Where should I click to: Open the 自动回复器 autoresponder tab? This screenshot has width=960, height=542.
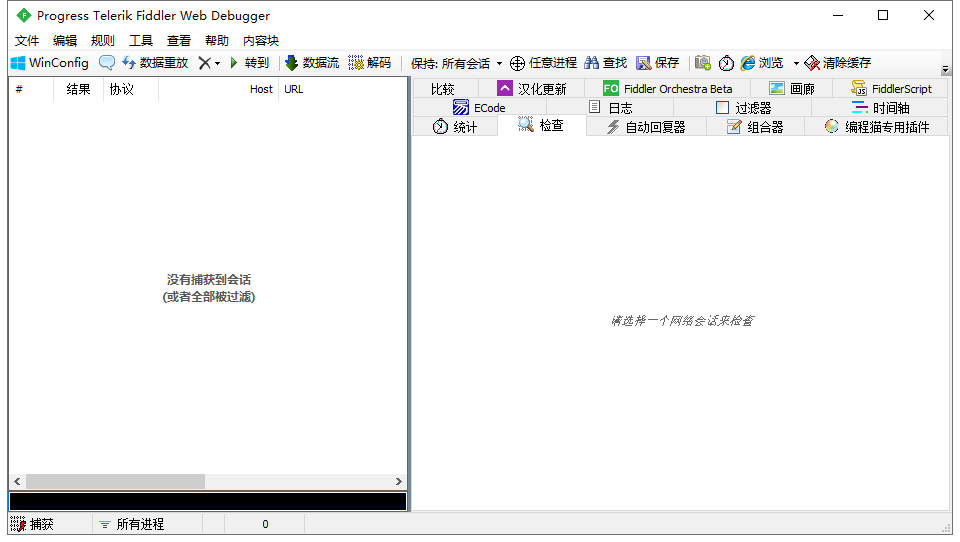pos(647,127)
